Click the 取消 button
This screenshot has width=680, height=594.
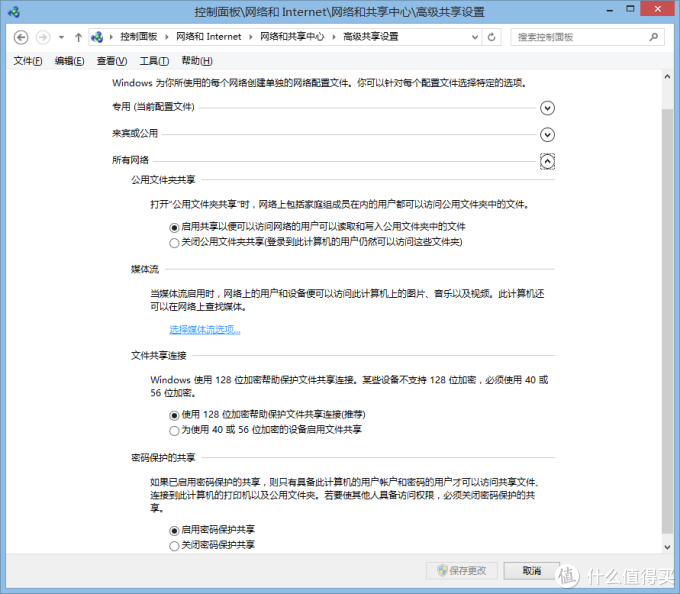click(532, 571)
